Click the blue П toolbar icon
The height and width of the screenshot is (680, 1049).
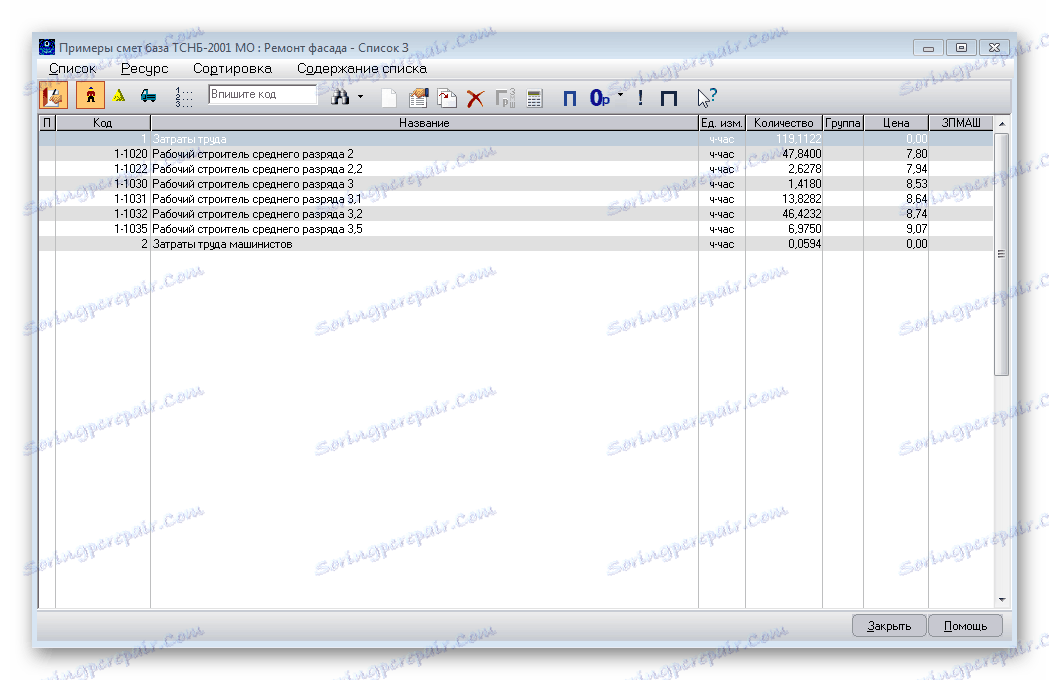(569, 98)
